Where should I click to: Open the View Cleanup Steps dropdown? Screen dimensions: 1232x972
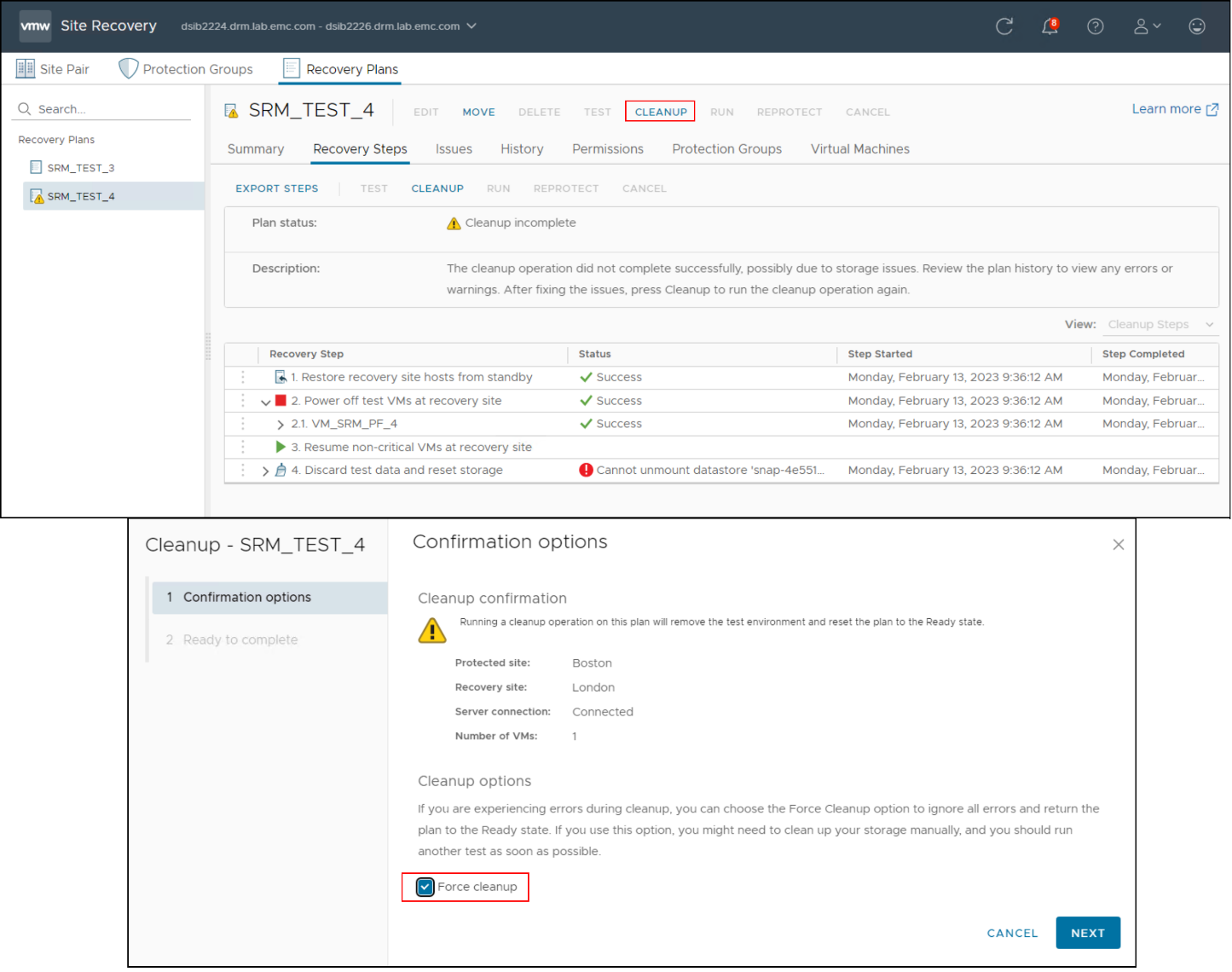[x=1160, y=325]
